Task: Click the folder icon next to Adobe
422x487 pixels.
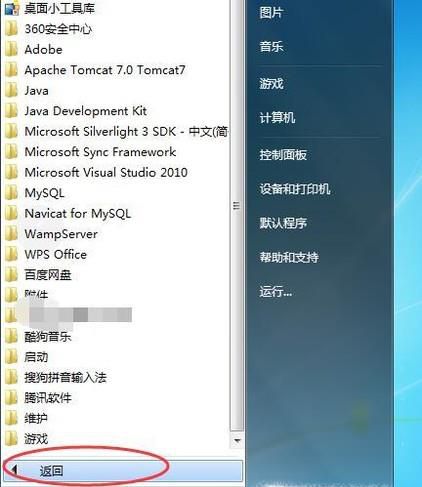Action: point(11,50)
